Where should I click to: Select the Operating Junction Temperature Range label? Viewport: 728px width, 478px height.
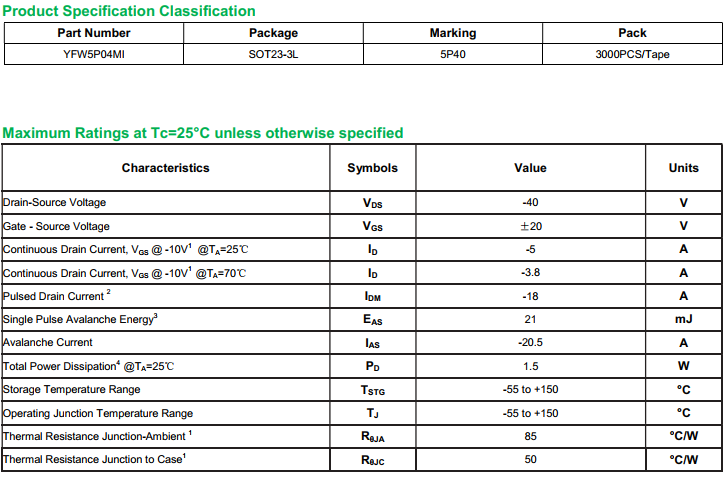tap(98, 413)
